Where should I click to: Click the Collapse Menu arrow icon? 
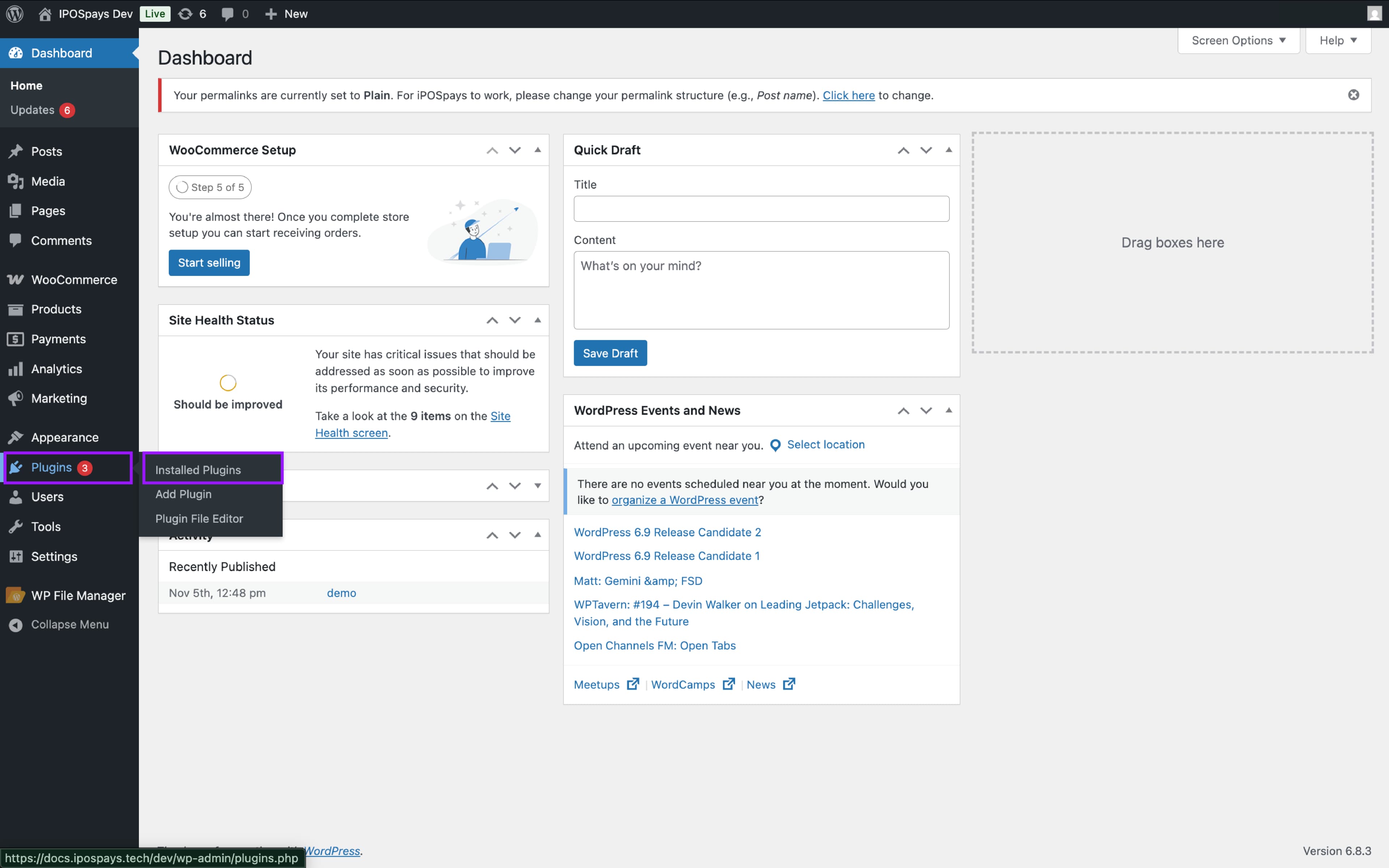(16, 625)
